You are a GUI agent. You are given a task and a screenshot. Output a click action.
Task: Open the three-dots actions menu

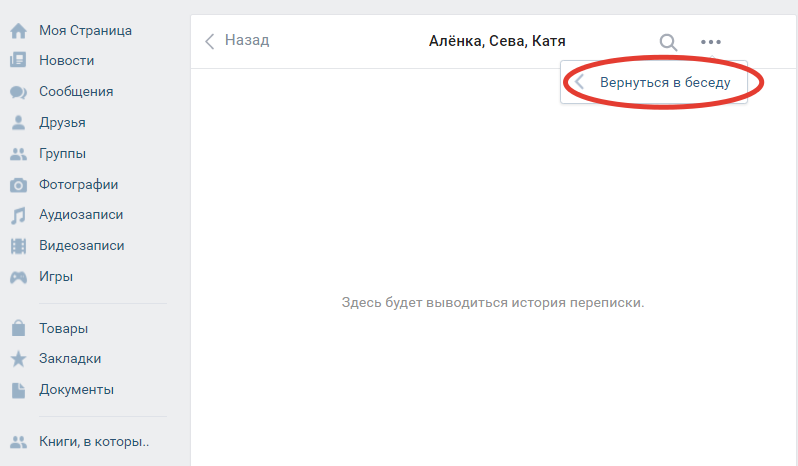tap(710, 42)
